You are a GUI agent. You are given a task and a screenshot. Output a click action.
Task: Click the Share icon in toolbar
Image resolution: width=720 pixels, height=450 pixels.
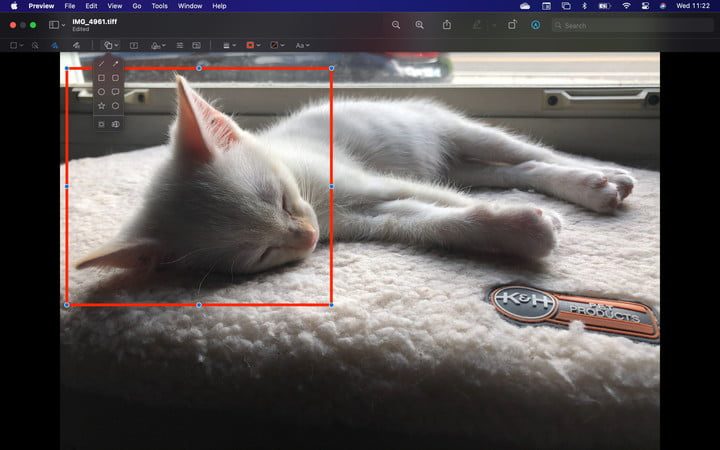446,25
